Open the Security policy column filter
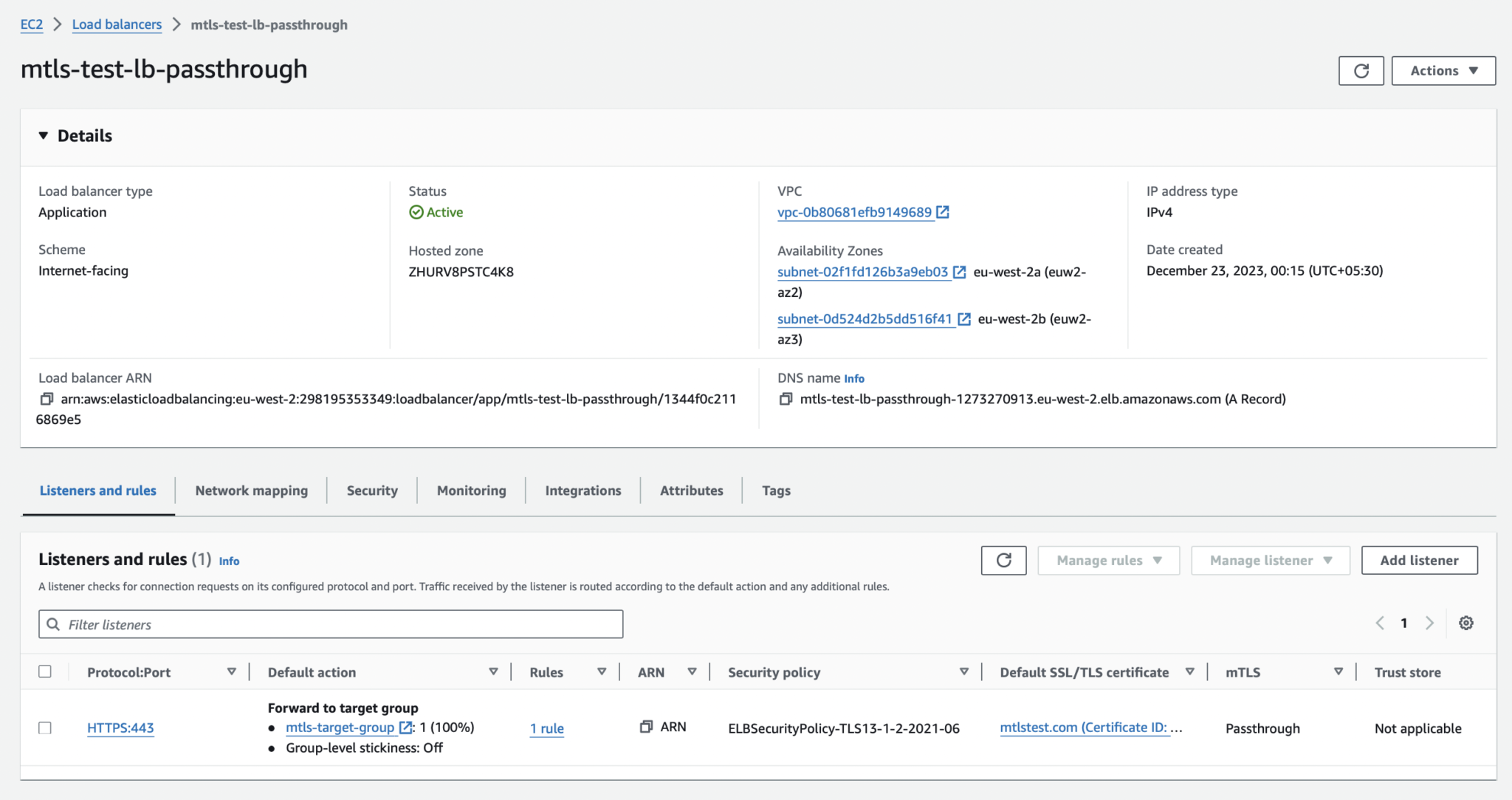The height and width of the screenshot is (800, 1512). point(963,671)
